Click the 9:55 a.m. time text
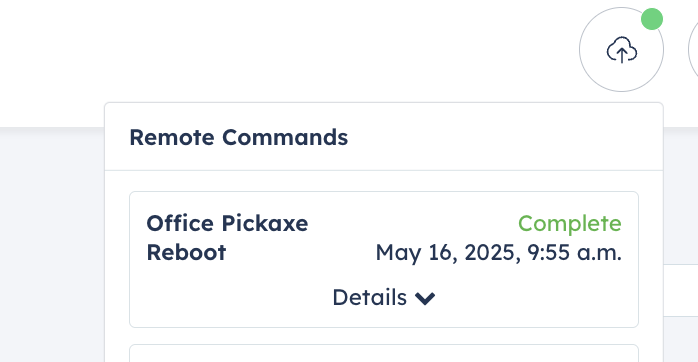698x362 pixels. (x=574, y=253)
